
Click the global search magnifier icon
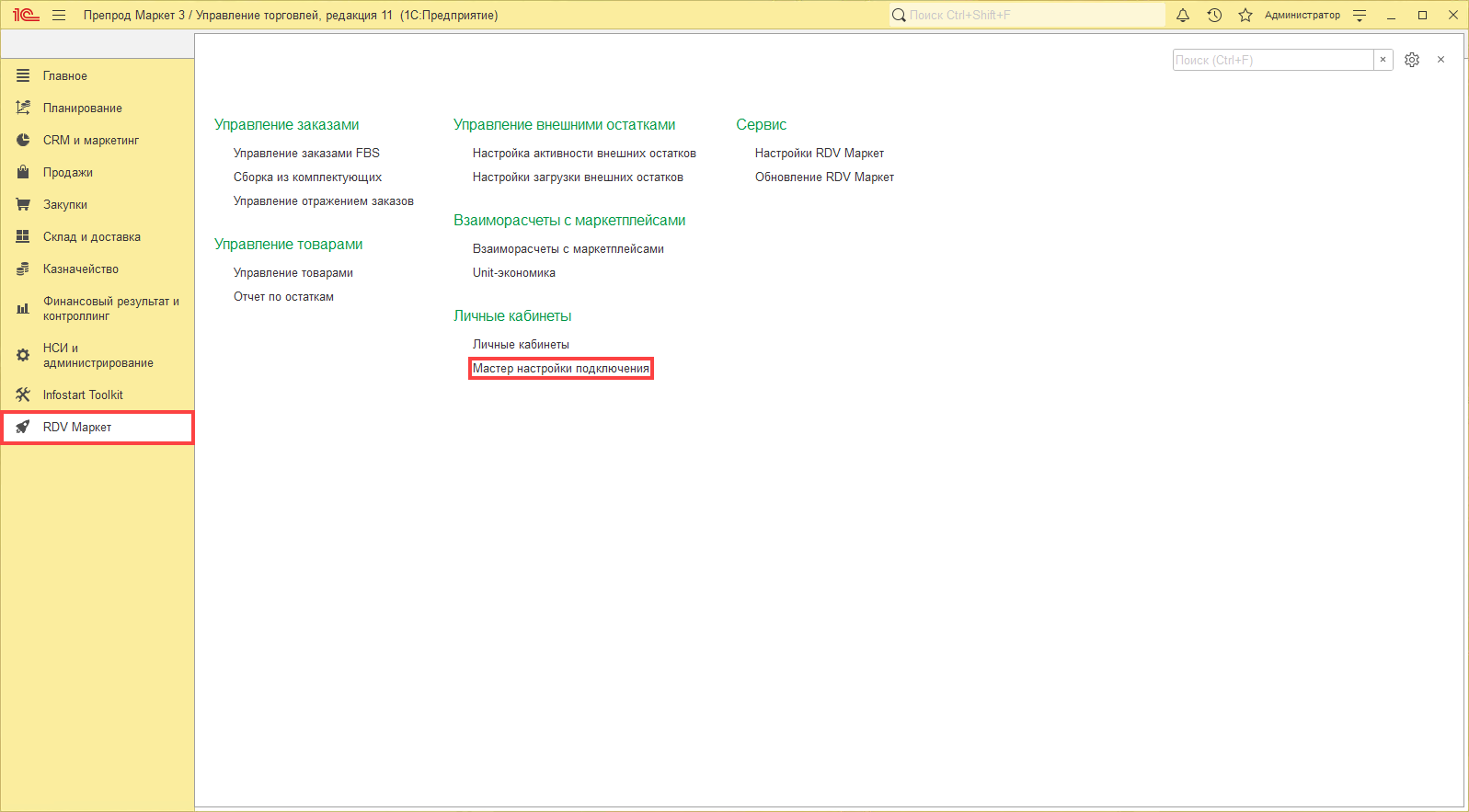[899, 15]
